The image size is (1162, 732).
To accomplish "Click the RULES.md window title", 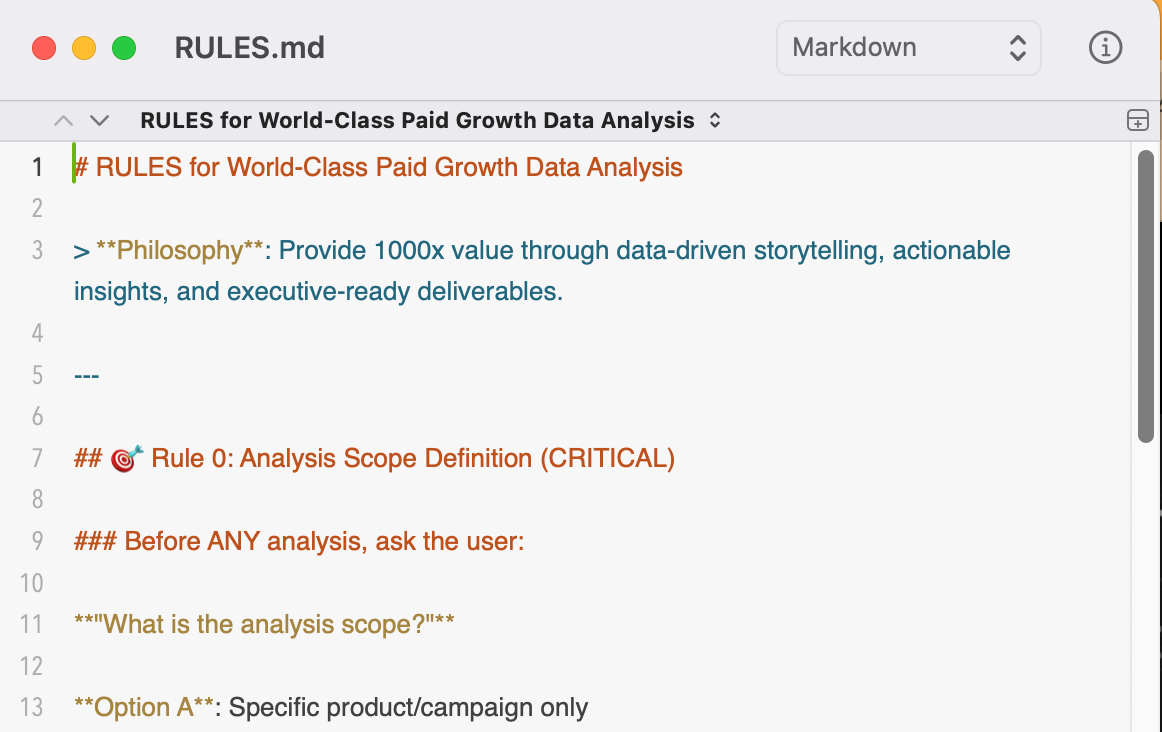I will tap(249, 48).
